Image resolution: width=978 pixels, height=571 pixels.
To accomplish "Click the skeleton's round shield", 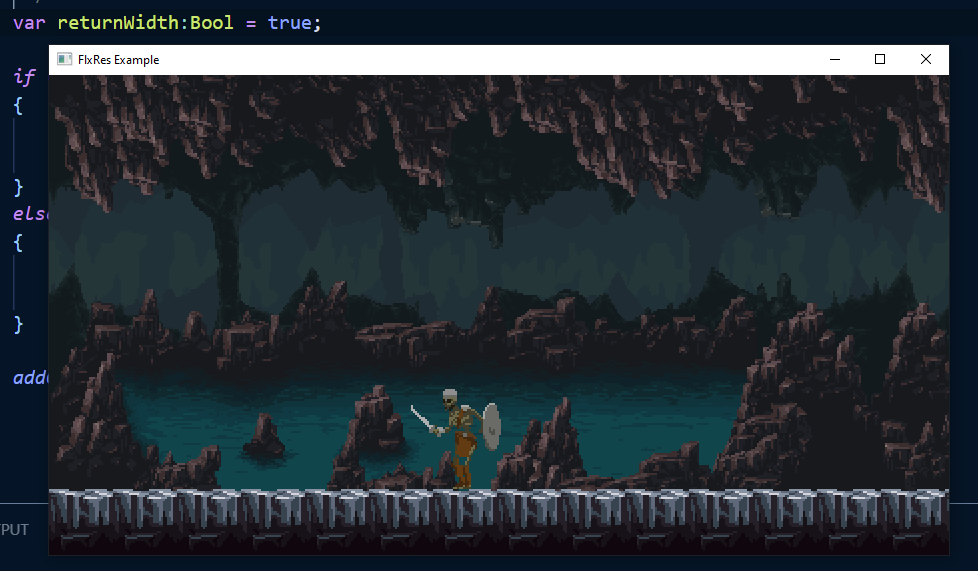I will [492, 426].
